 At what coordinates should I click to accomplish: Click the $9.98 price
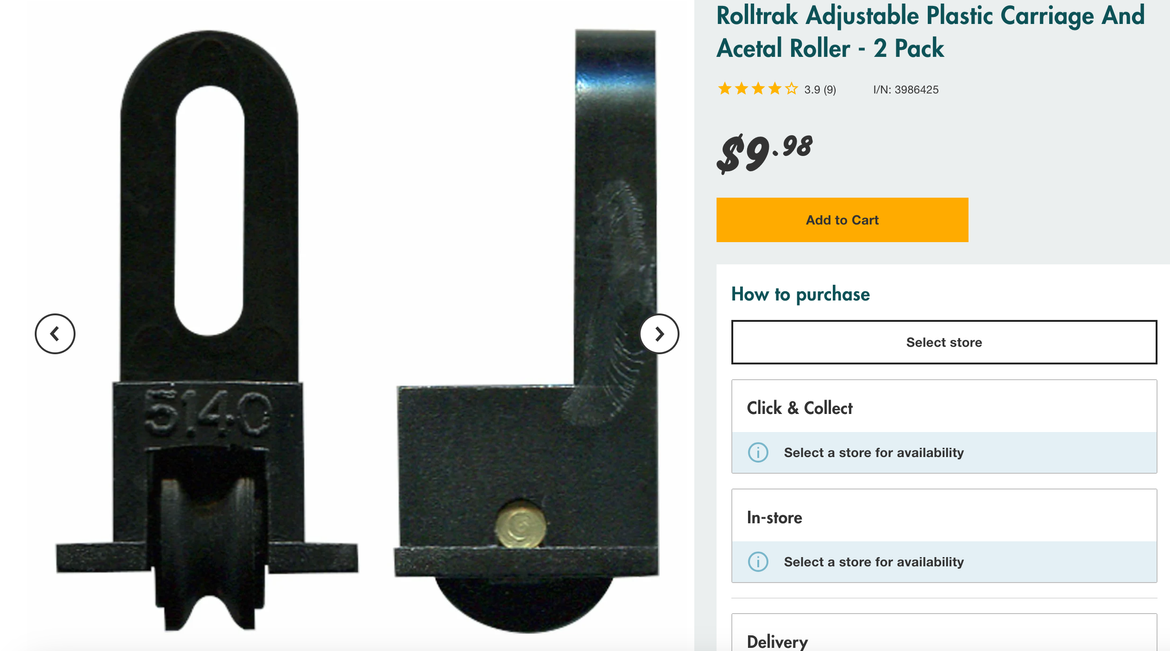(764, 152)
